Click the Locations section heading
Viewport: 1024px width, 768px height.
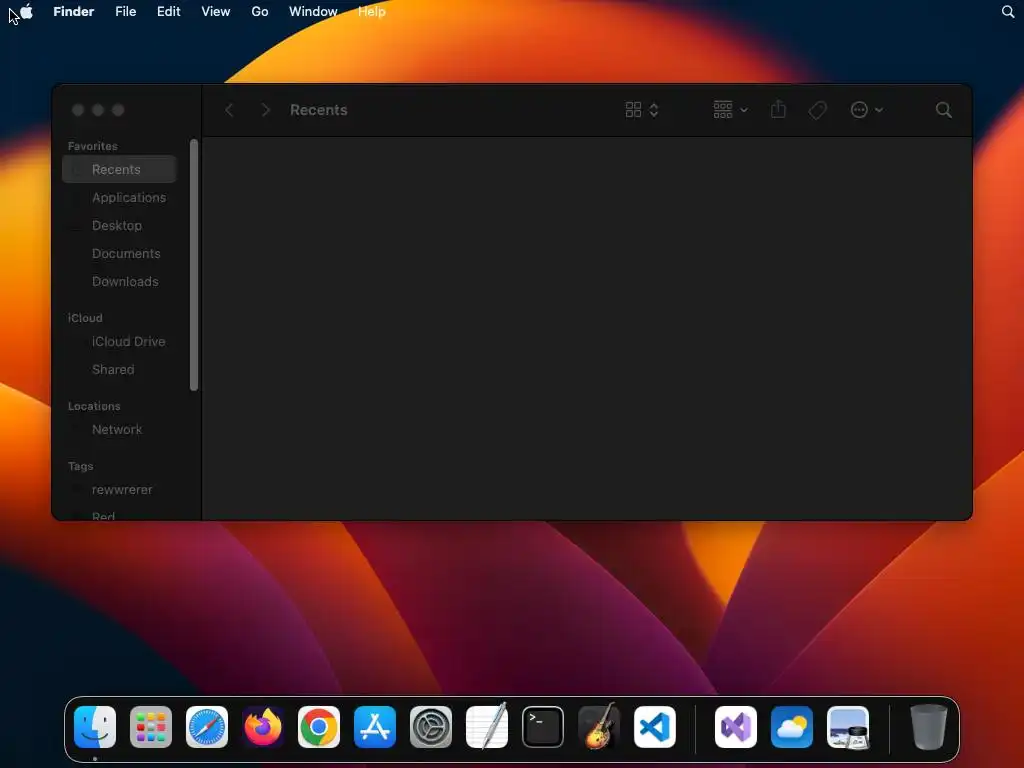94,406
